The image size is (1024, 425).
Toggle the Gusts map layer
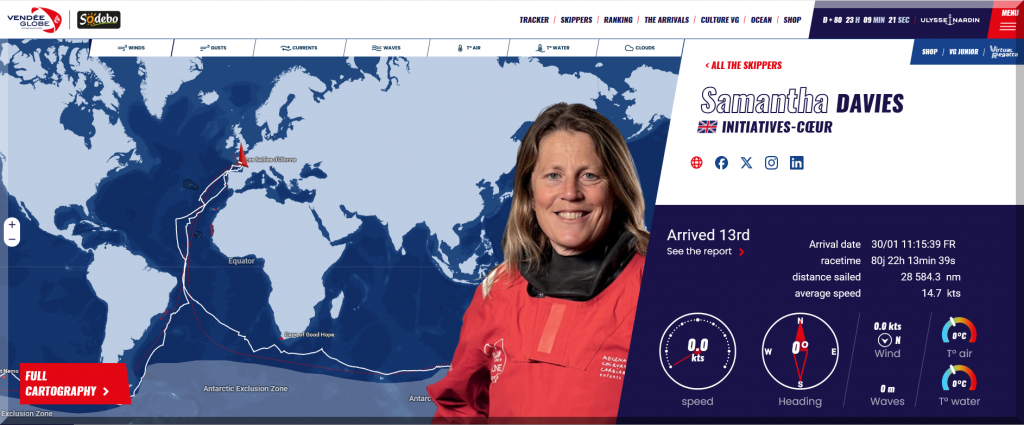click(214, 48)
